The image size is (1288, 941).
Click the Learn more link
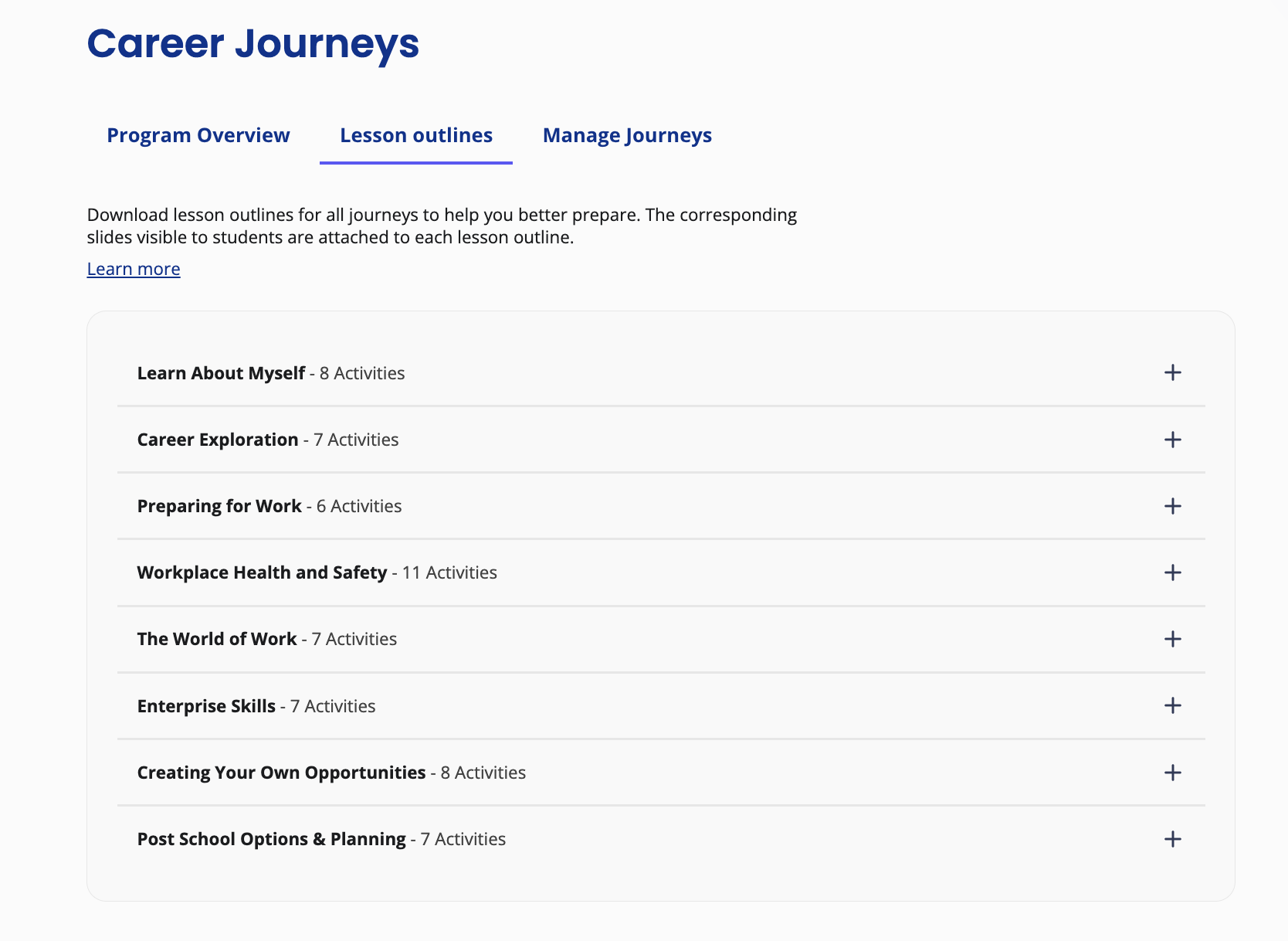133,268
